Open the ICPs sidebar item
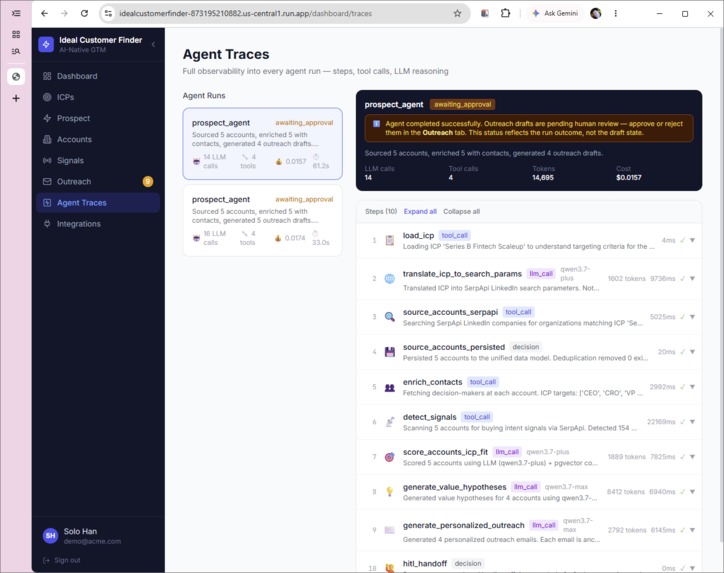Image resolution: width=724 pixels, height=573 pixels. [98, 97]
